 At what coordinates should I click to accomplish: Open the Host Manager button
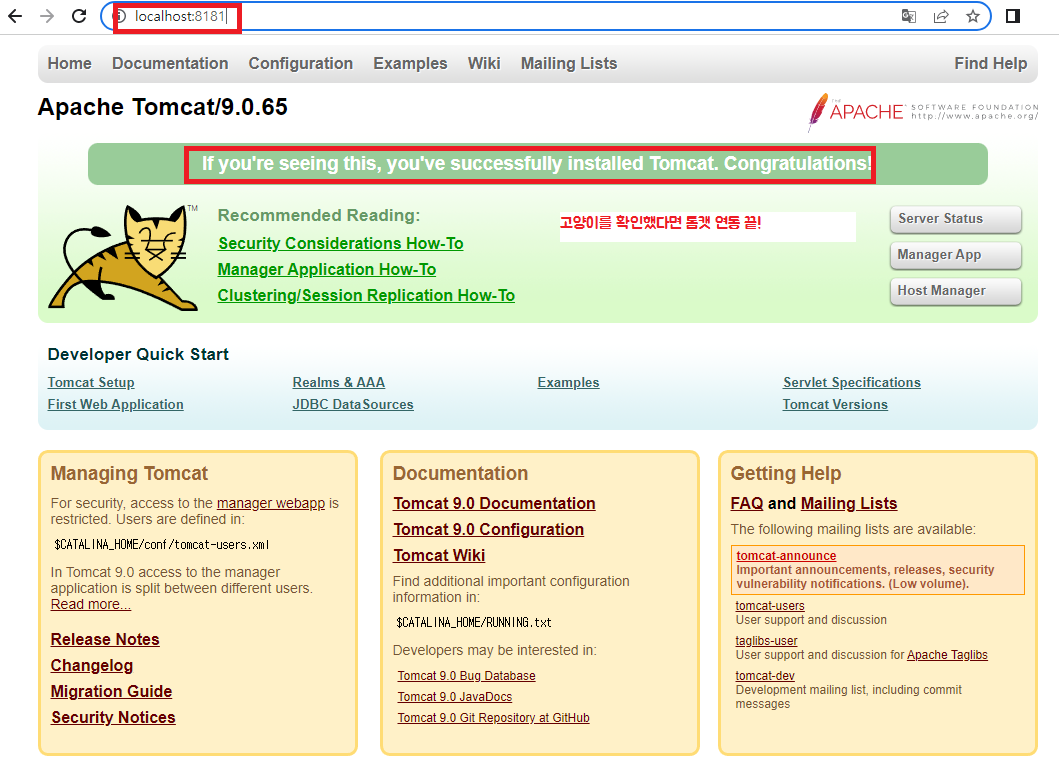[955, 291]
